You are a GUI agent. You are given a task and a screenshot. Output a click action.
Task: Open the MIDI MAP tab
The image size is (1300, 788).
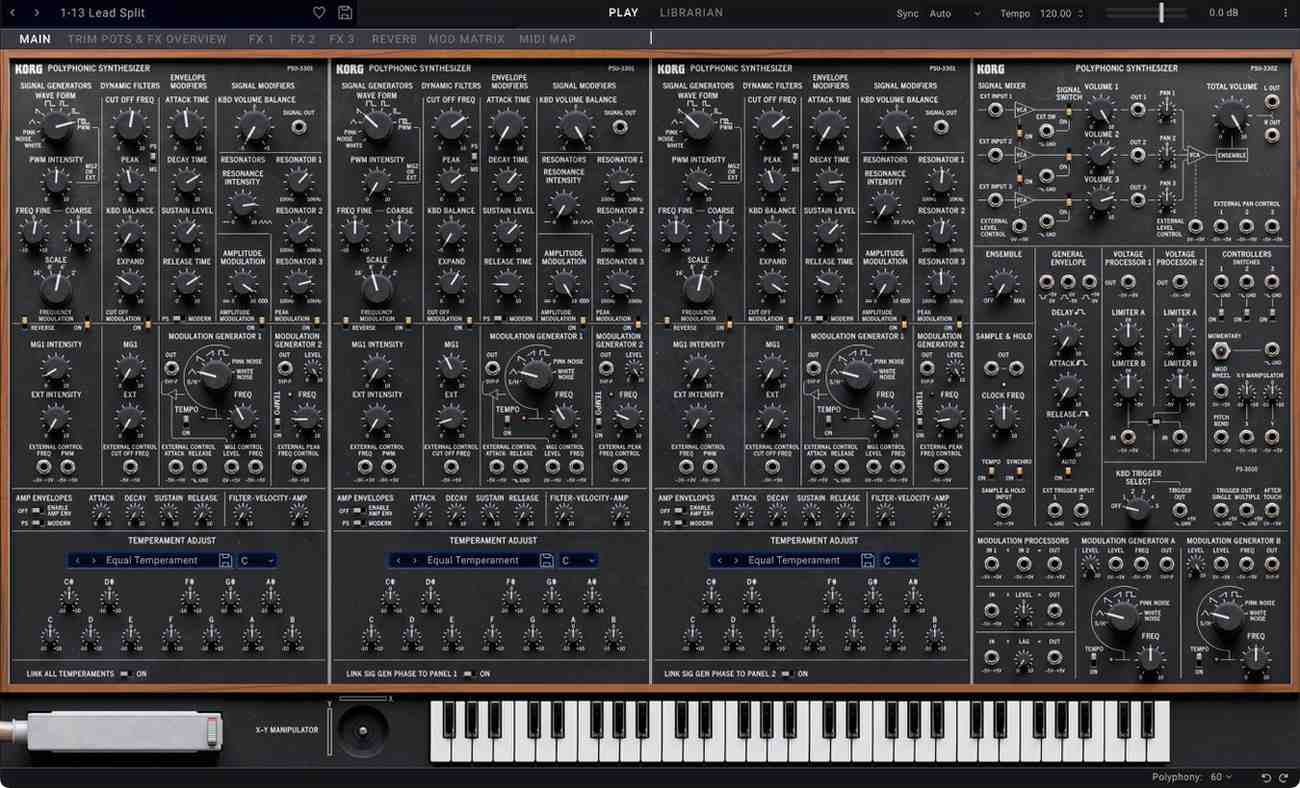click(x=549, y=38)
